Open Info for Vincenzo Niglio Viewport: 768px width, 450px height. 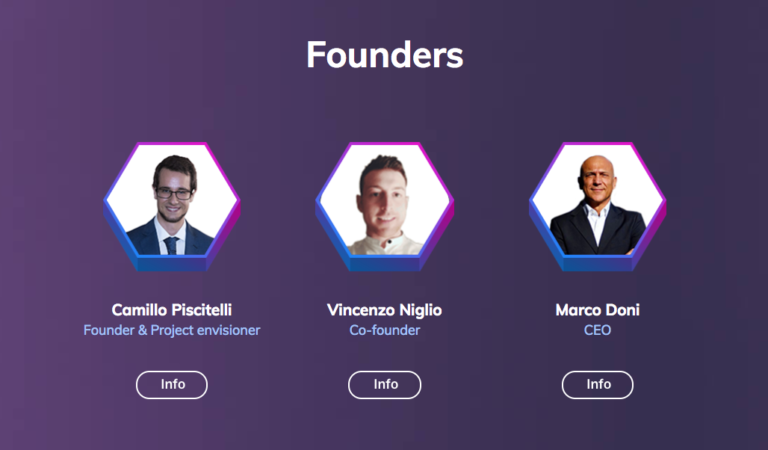click(x=385, y=384)
